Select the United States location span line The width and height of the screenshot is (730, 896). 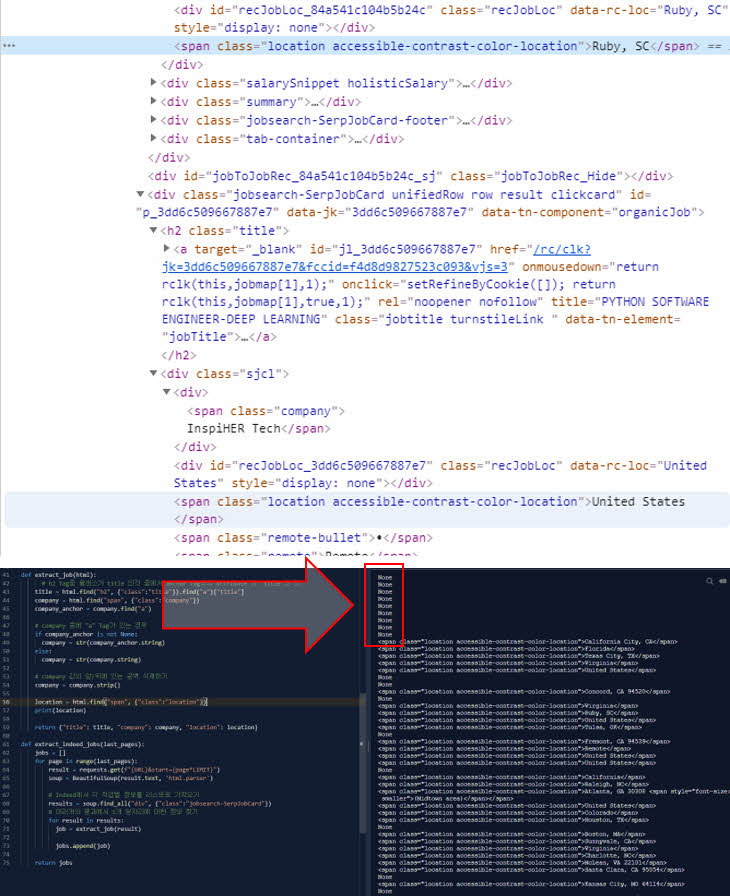click(367, 510)
